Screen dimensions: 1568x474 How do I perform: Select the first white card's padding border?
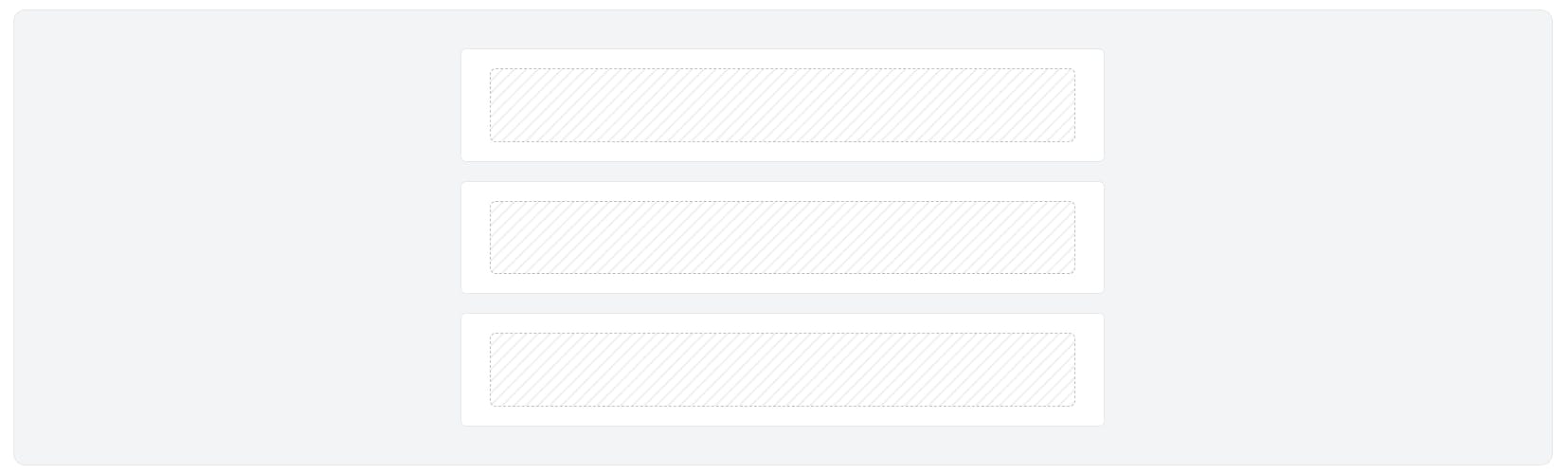[x=783, y=58]
